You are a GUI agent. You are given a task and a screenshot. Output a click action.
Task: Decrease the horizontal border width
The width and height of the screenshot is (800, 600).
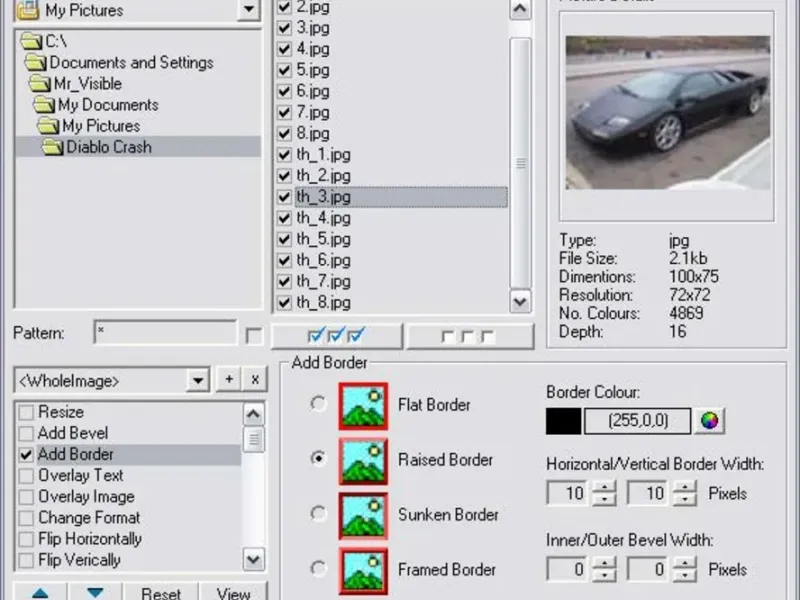pyautogui.click(x=605, y=499)
